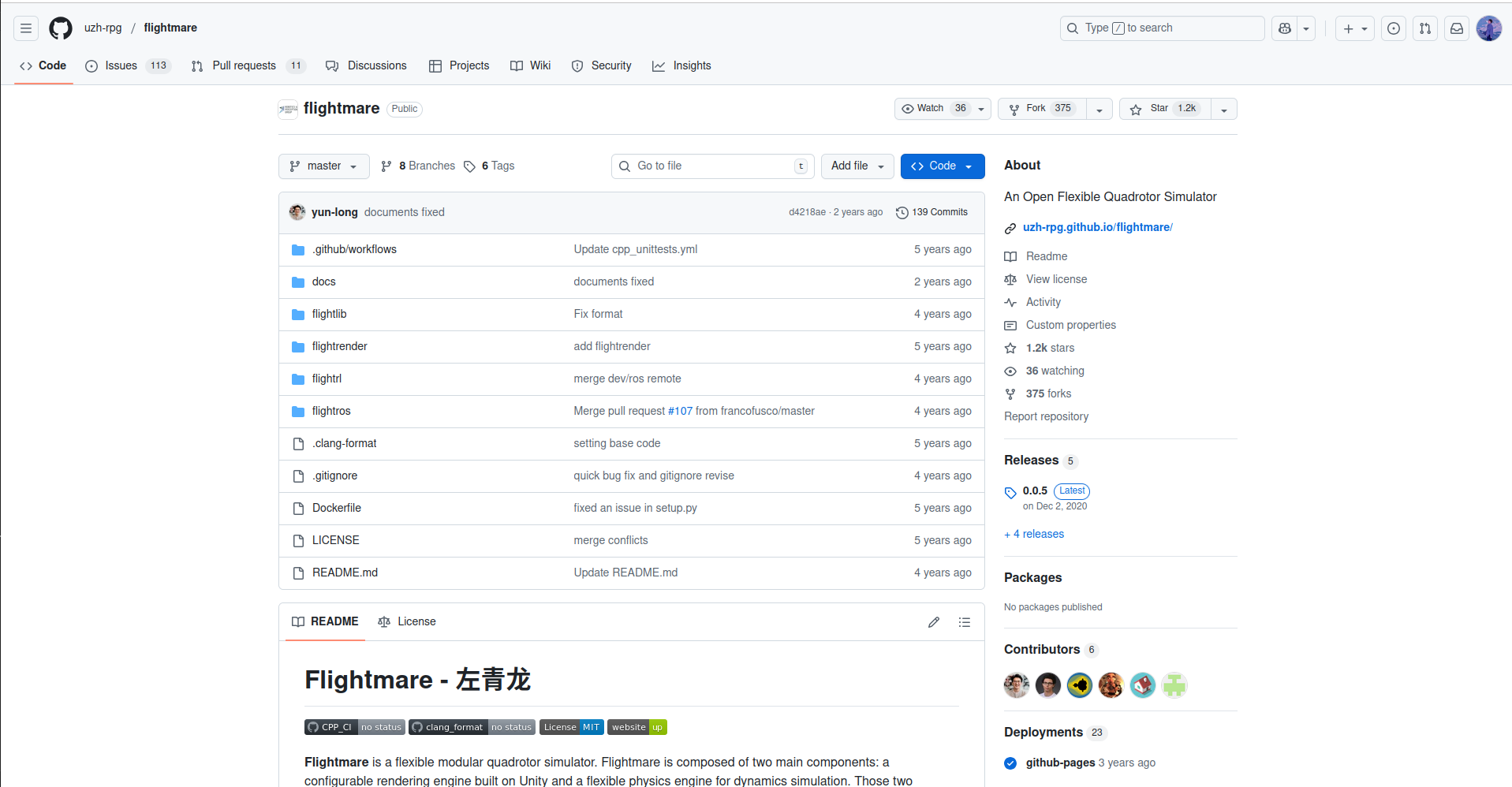Click the yun-long author avatar

297,212
